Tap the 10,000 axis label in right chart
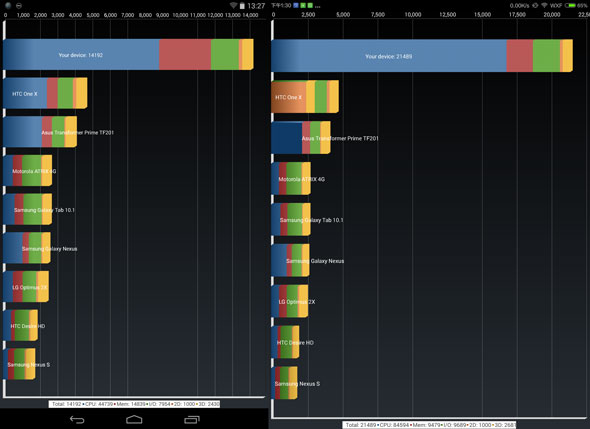The height and width of the screenshot is (429, 590). tap(413, 14)
